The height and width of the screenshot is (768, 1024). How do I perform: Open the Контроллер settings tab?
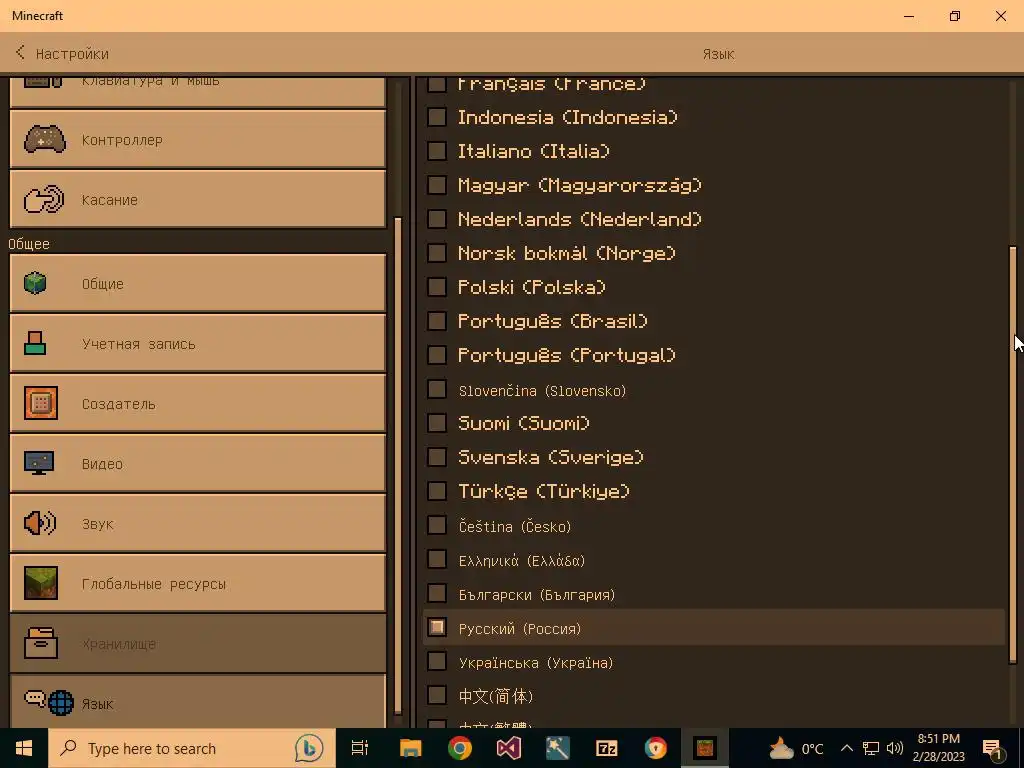tap(198, 139)
